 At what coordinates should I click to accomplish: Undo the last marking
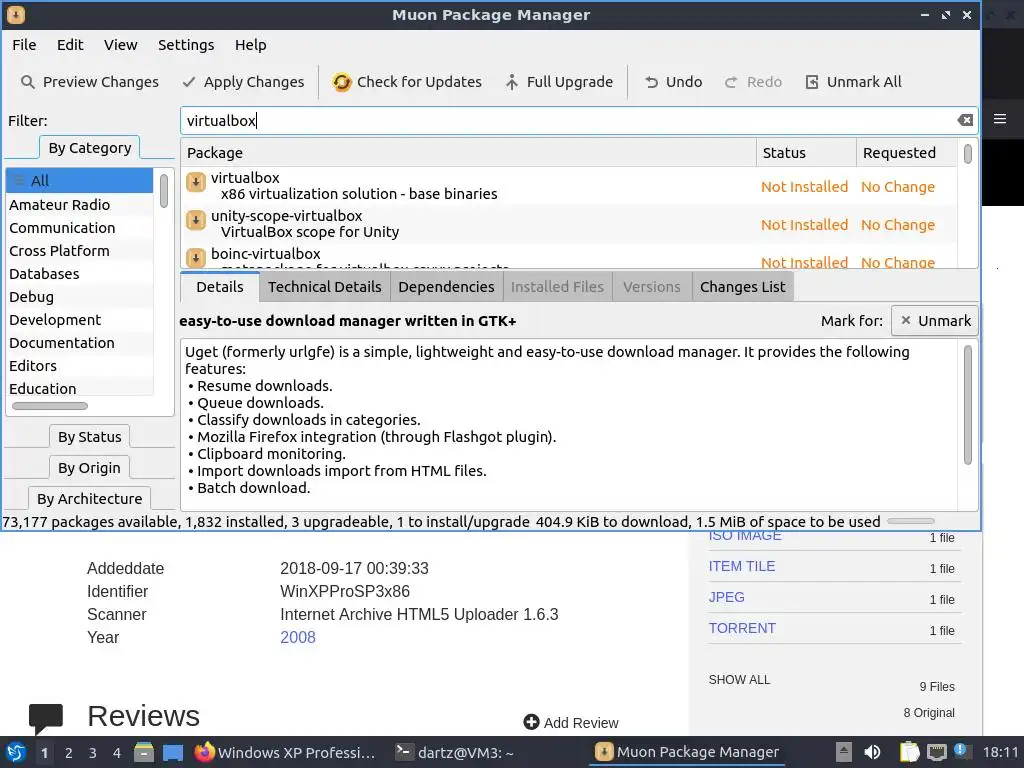[673, 82]
